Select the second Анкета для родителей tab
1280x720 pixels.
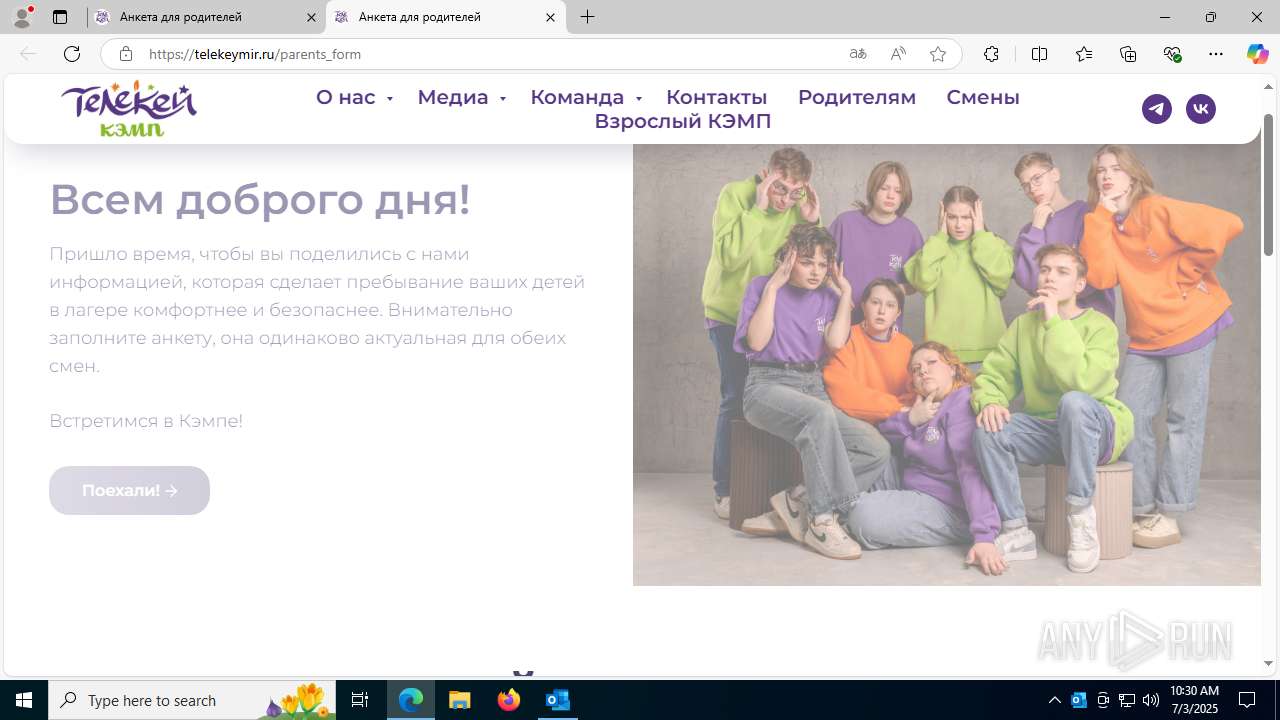tap(445, 17)
